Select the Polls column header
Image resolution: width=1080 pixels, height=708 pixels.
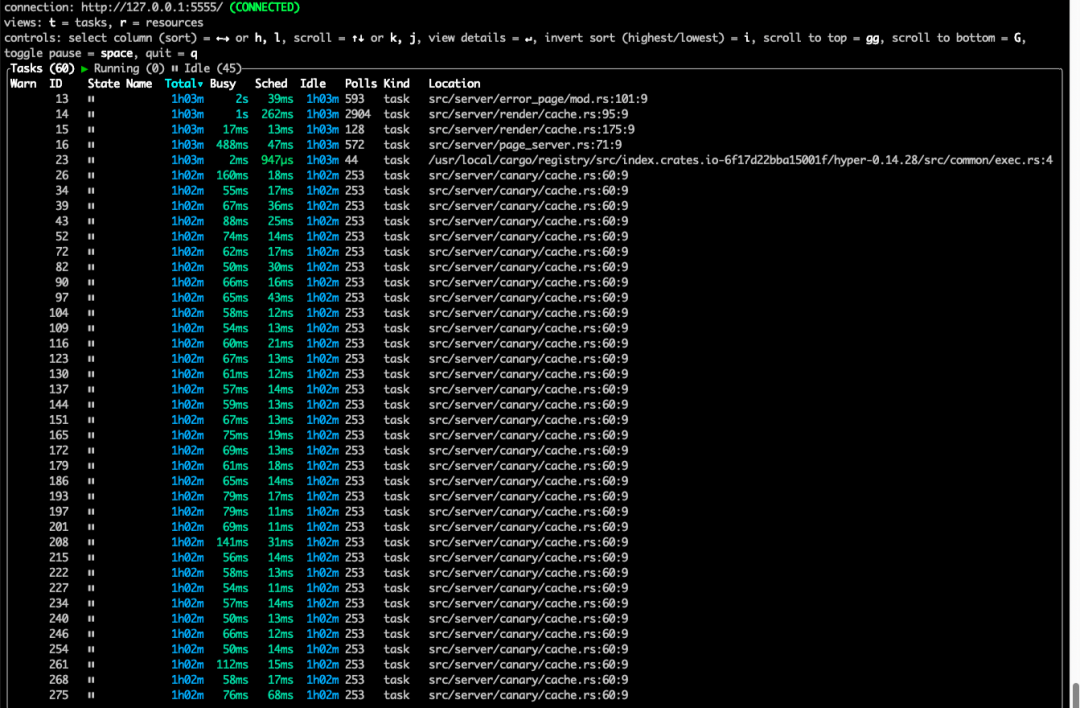point(361,84)
